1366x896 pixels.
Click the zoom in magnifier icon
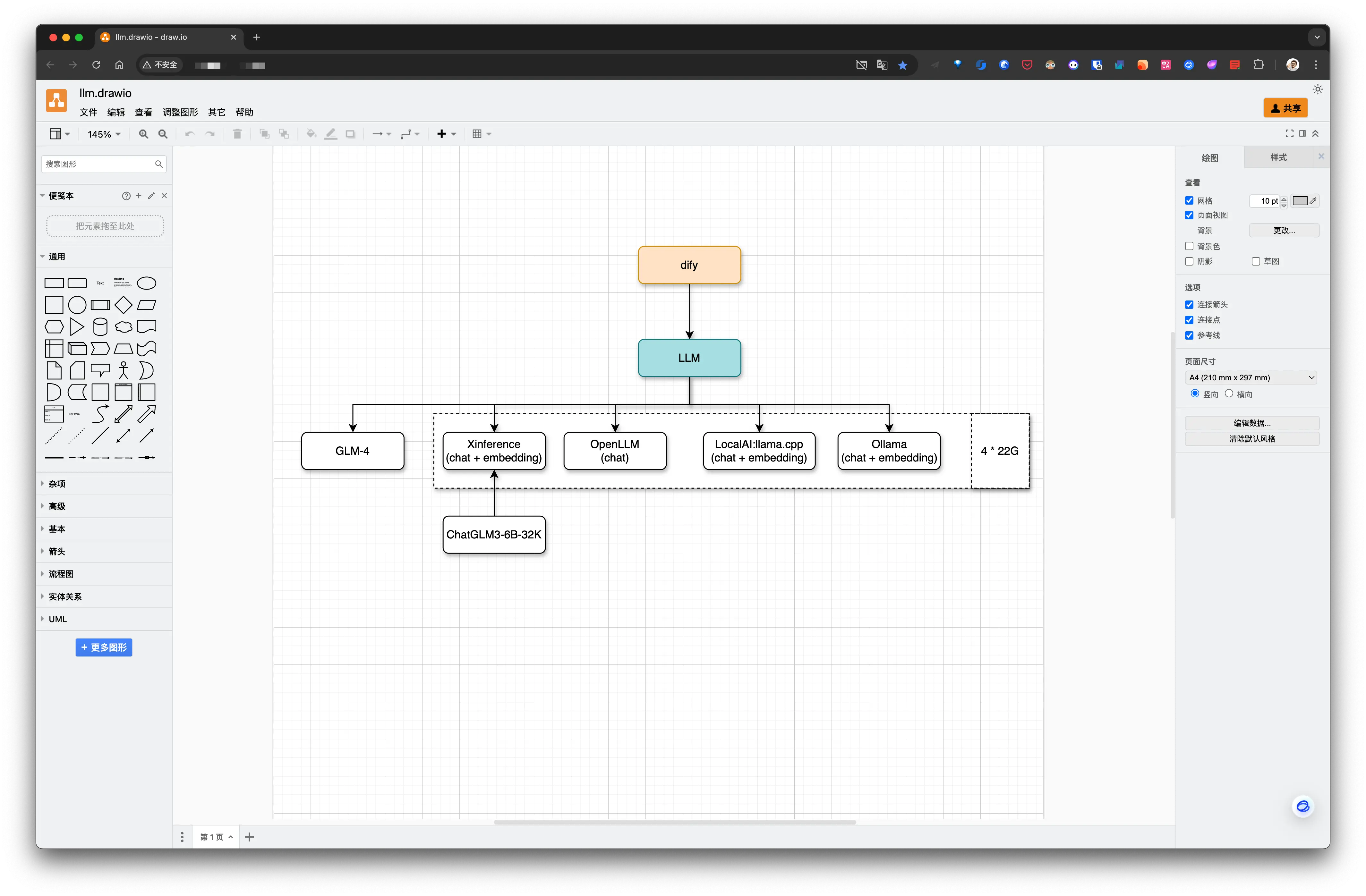point(143,134)
